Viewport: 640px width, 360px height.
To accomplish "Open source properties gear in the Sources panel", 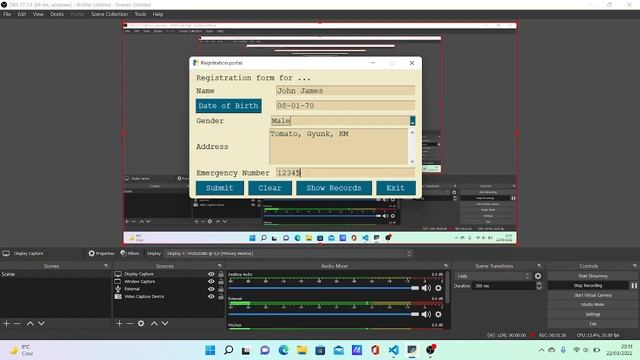I will click(x=141, y=323).
